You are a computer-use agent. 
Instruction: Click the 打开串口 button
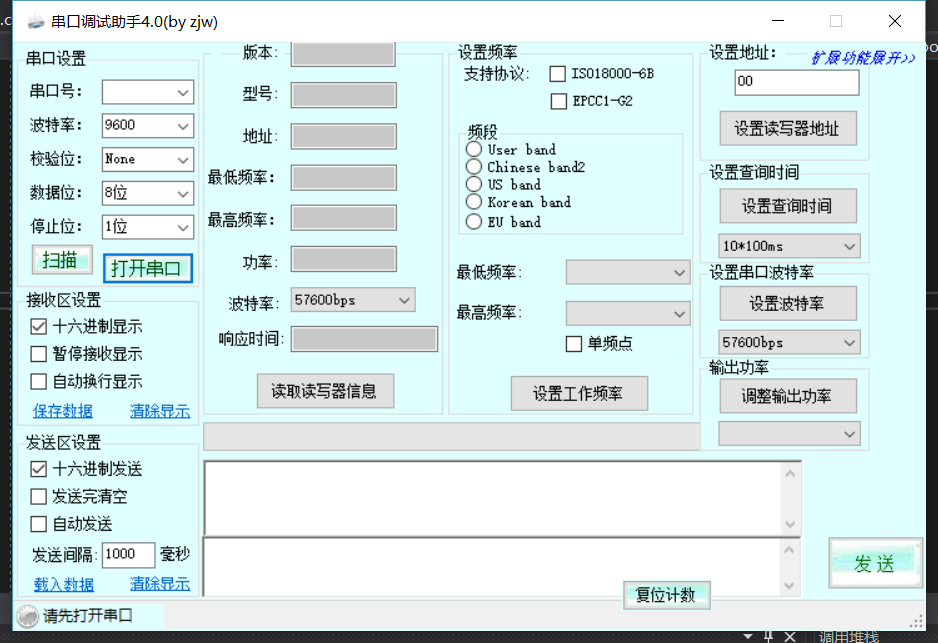click(148, 268)
